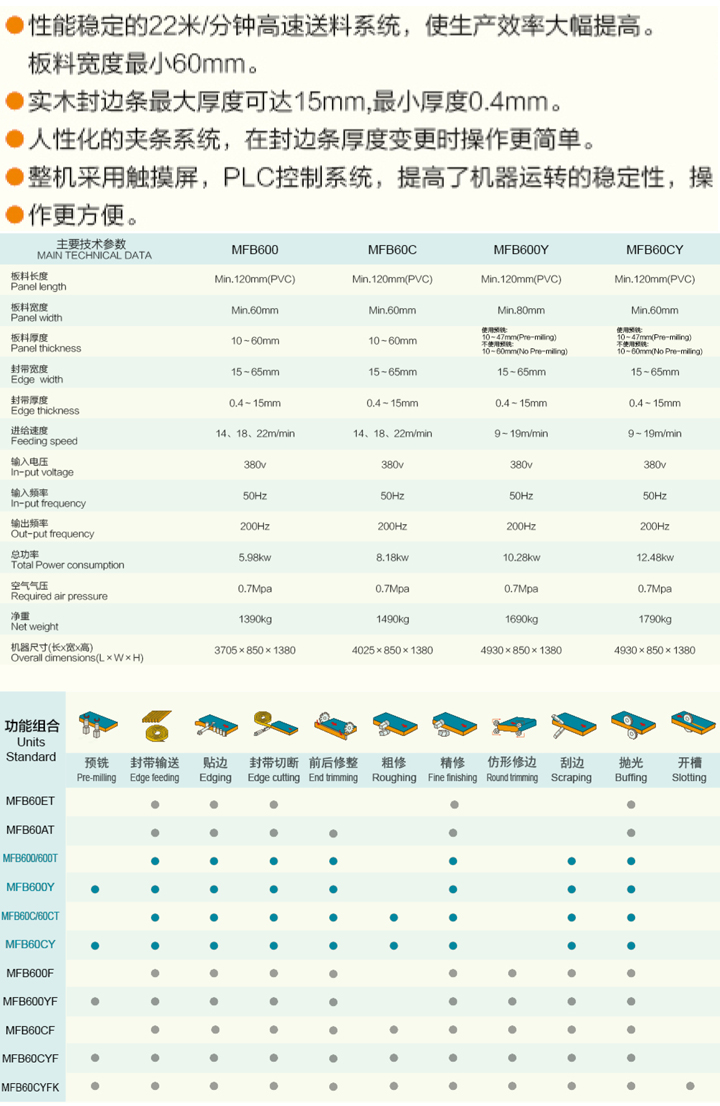Click the '1390kg' net weight value
Image resolution: width=720 pixels, height=1106 pixels.
(255, 619)
